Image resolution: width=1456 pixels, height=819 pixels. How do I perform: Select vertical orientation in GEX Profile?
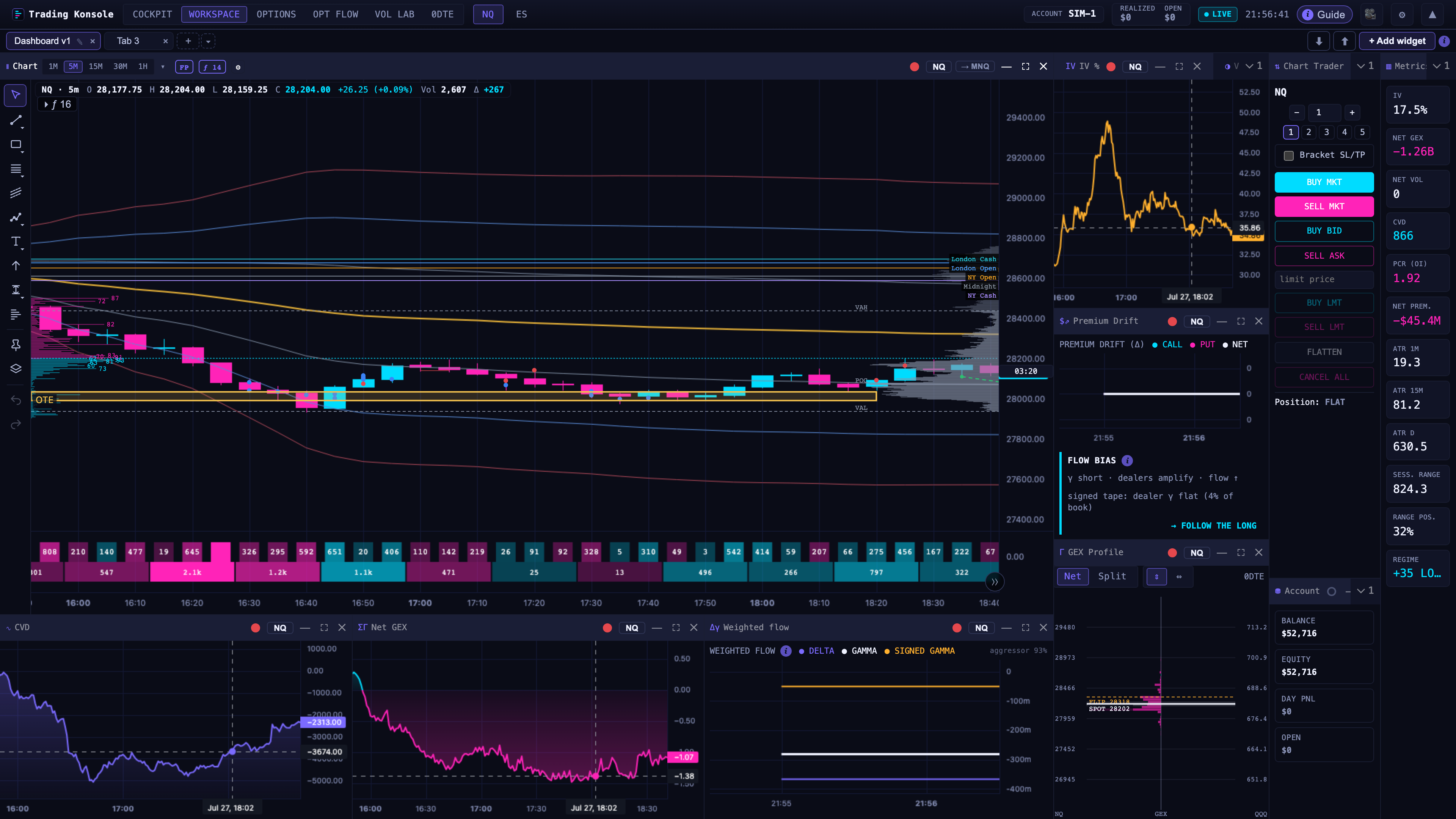1156,576
